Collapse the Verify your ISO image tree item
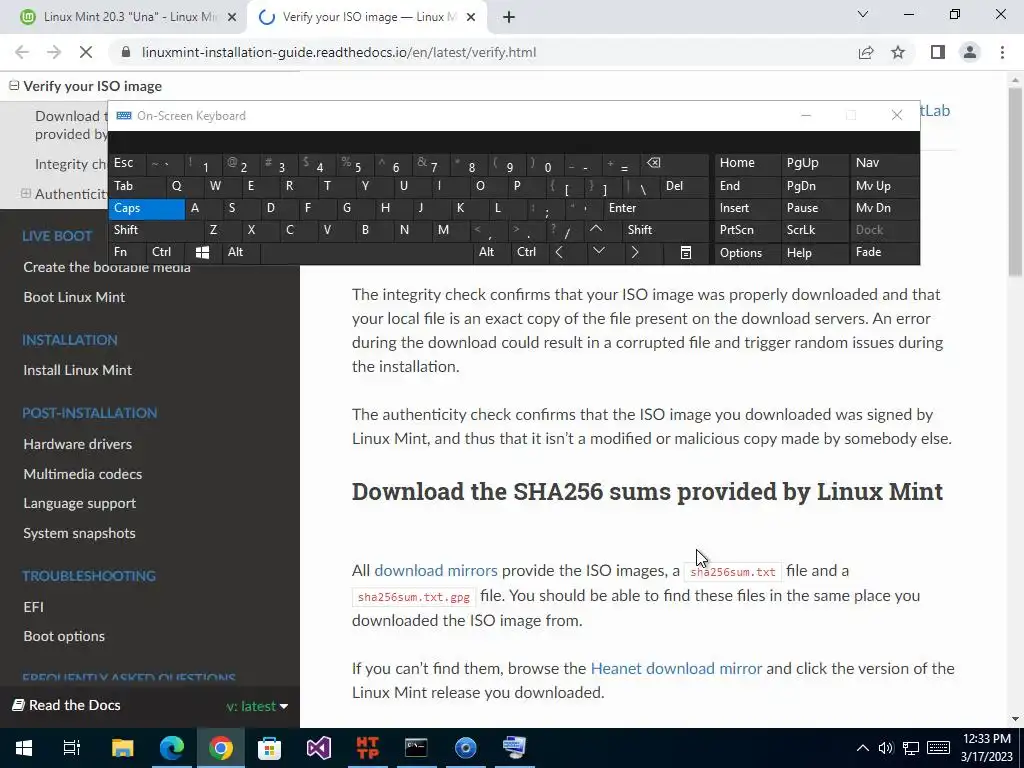Viewport: 1024px width, 768px height. pos(14,86)
